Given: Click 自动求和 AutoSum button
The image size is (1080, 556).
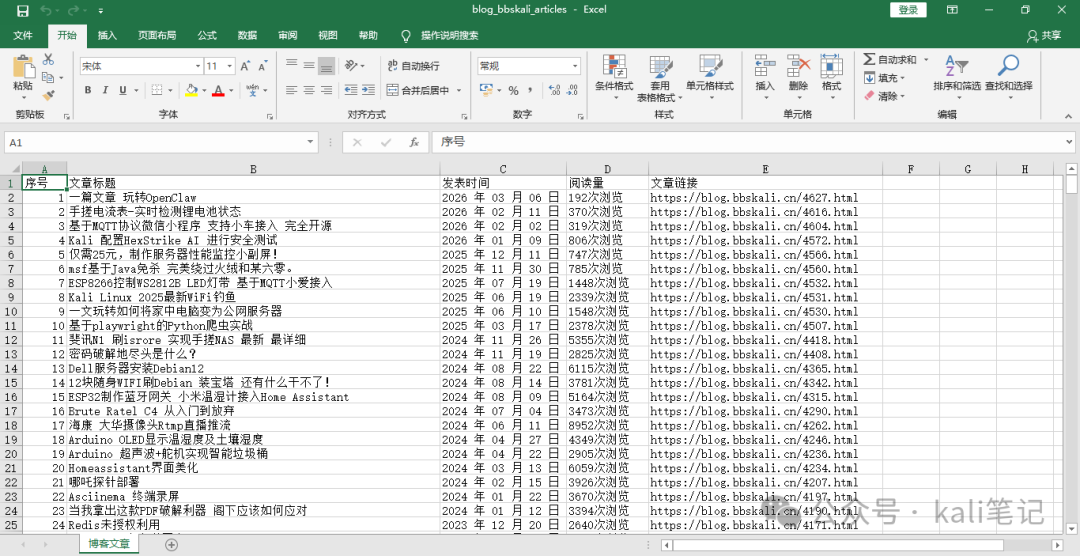Looking at the screenshot, I should click(890, 60).
